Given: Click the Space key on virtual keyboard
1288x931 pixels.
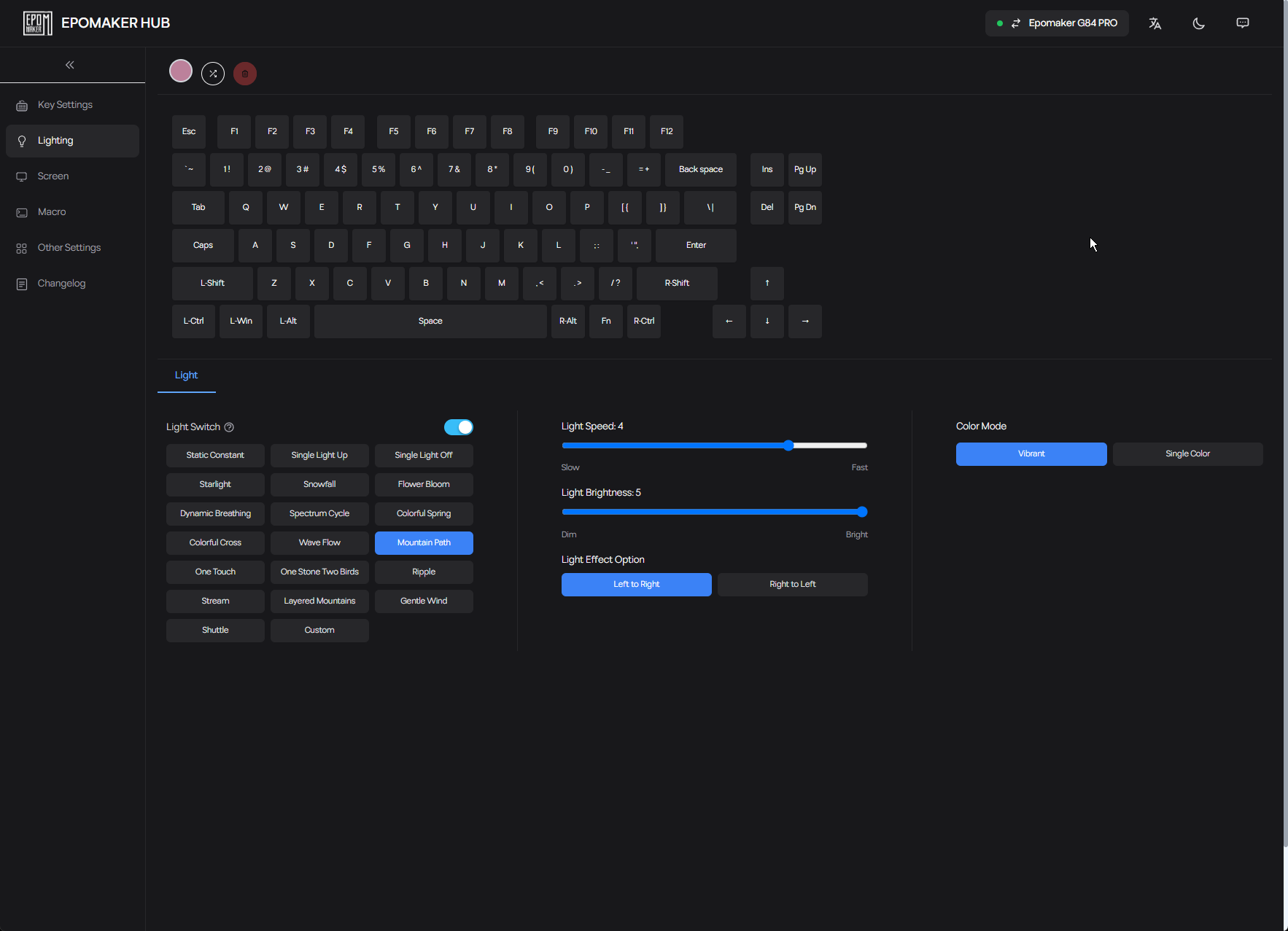Looking at the screenshot, I should point(430,322).
